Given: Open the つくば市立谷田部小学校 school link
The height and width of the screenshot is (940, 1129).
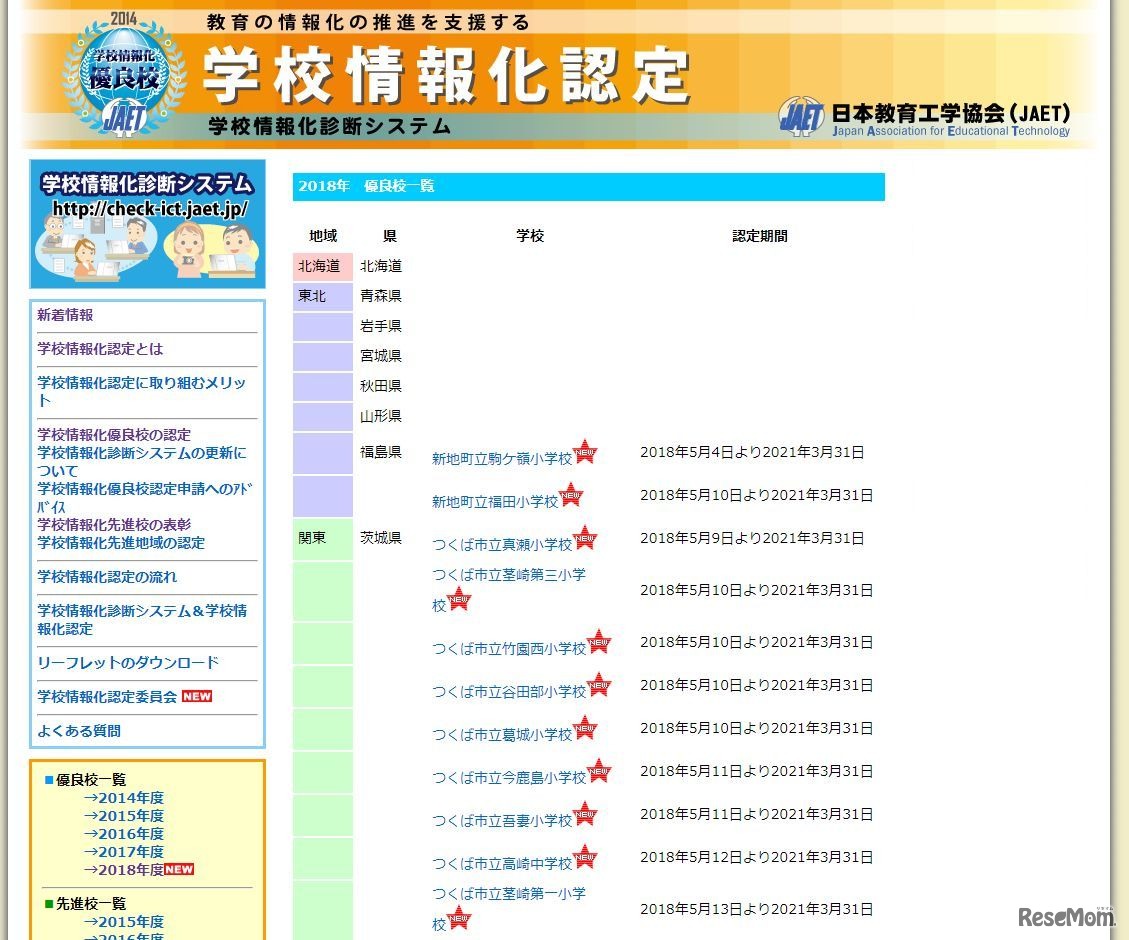Looking at the screenshot, I should 509,692.
